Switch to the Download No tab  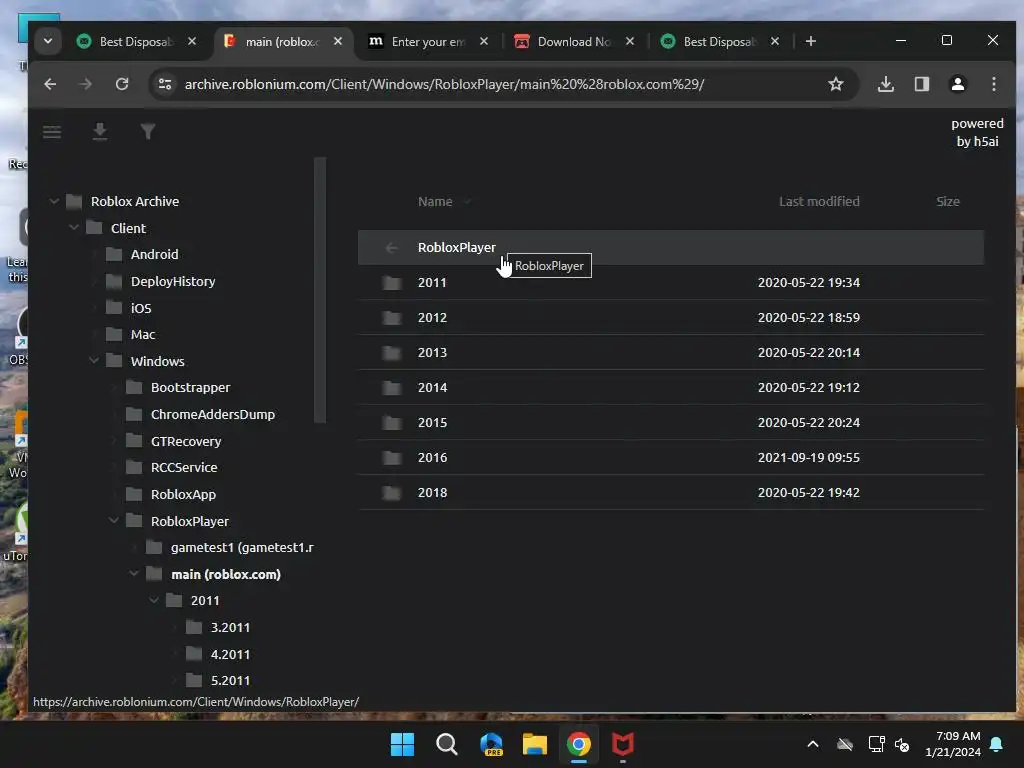[x=573, y=41]
